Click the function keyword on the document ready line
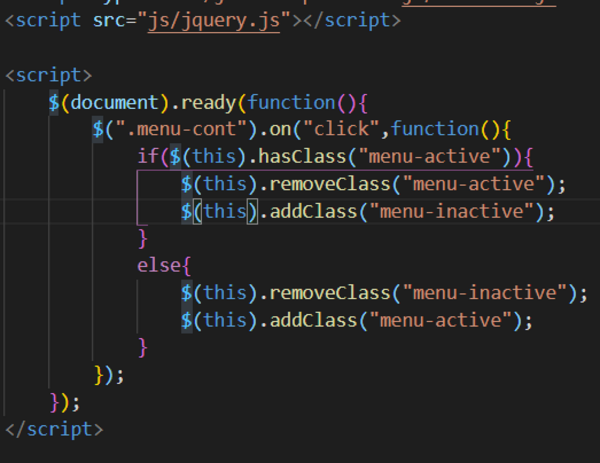This screenshot has width=600, height=463. (x=291, y=103)
